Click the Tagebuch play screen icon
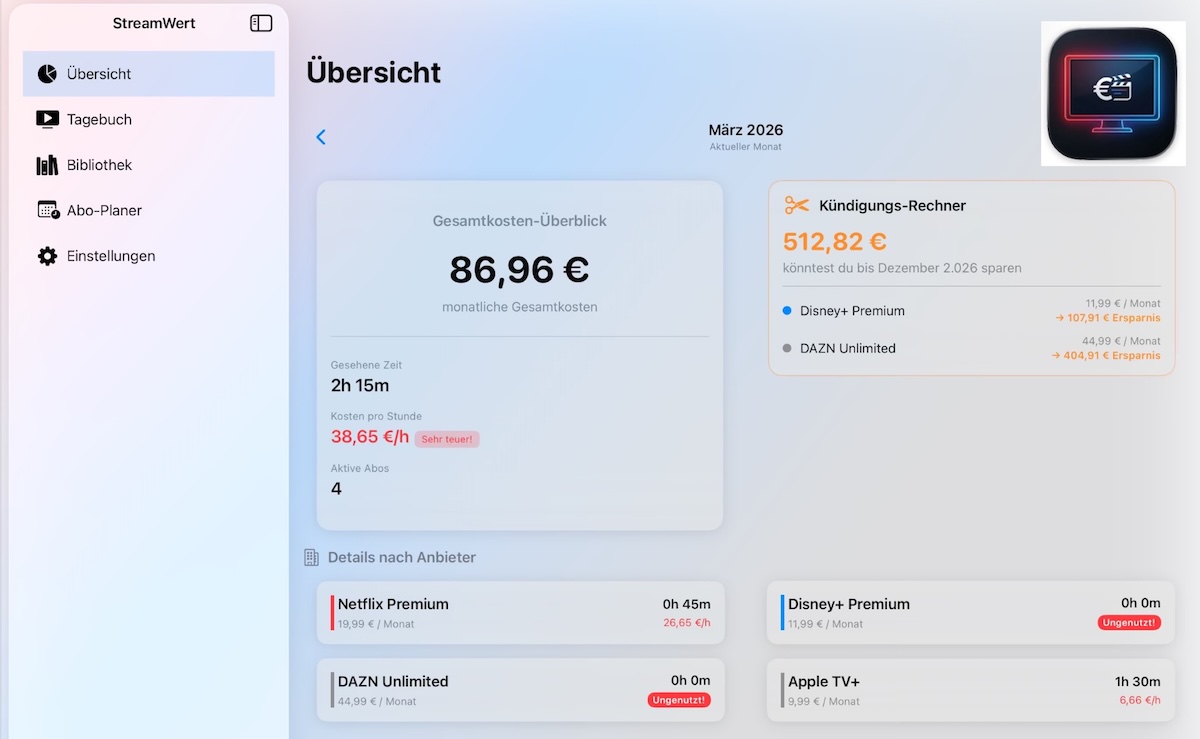1200x739 pixels. [47, 119]
